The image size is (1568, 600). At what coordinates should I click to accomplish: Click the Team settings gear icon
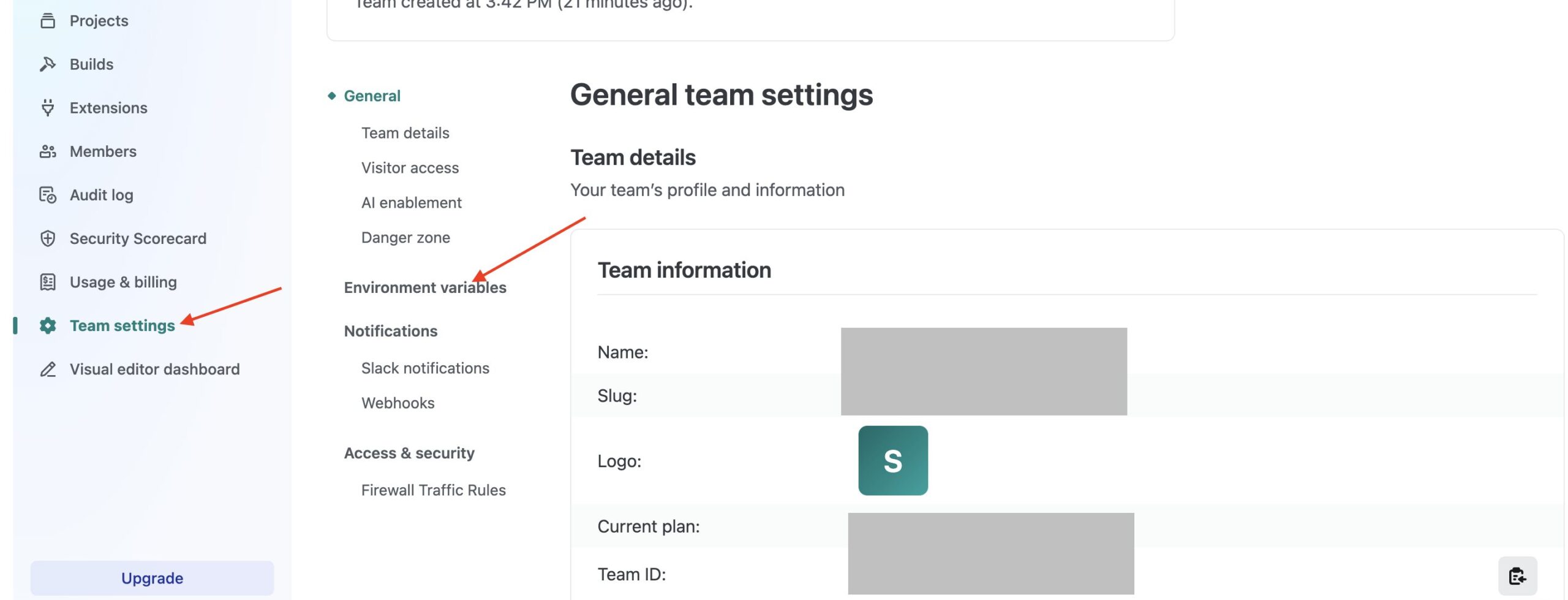point(48,325)
